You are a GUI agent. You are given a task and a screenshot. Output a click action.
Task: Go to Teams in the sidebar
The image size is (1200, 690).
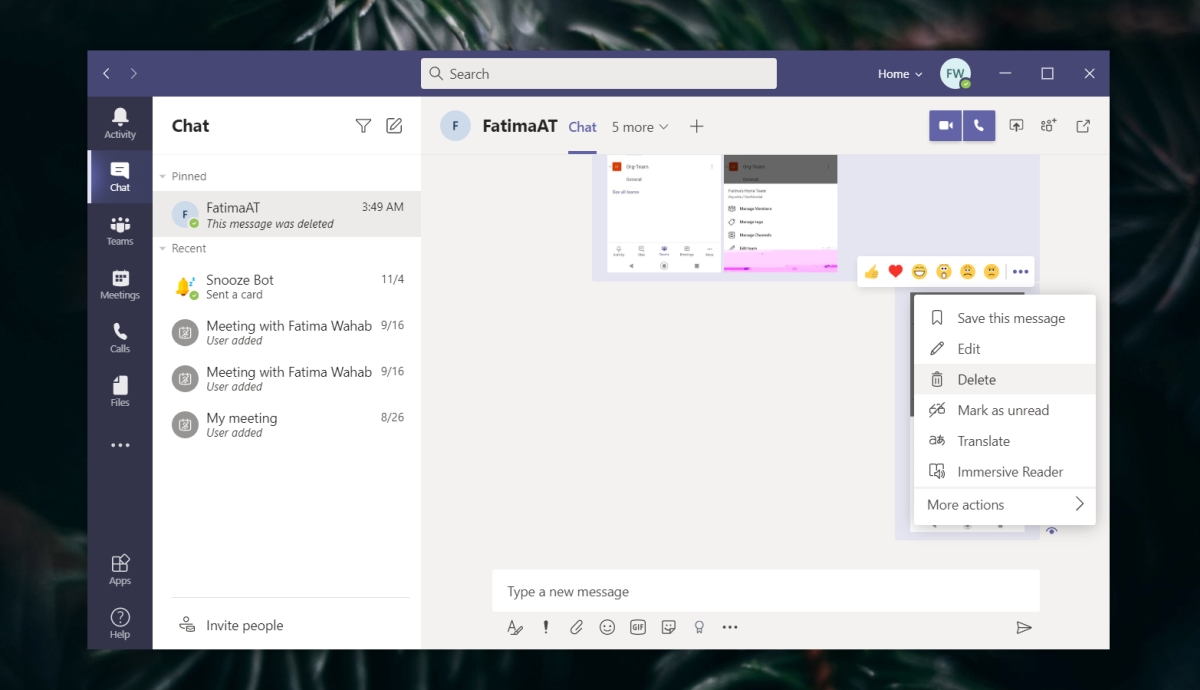coord(120,230)
